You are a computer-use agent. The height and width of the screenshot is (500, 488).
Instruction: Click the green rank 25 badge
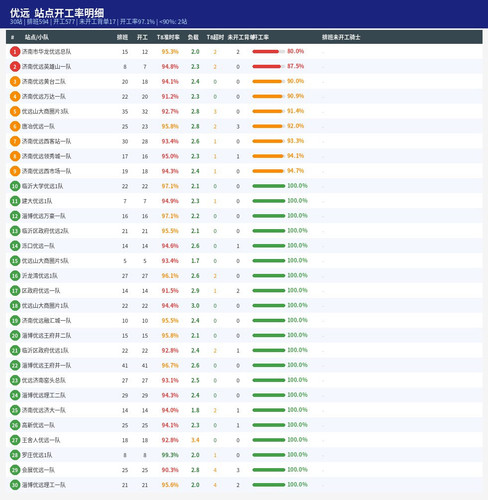coord(15,410)
